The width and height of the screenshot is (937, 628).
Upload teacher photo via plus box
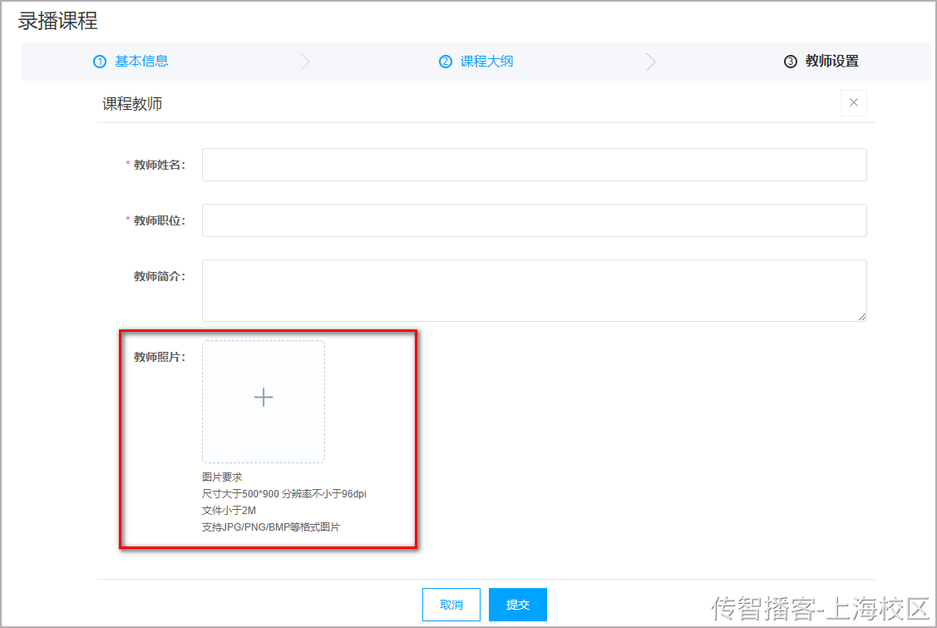click(x=264, y=402)
